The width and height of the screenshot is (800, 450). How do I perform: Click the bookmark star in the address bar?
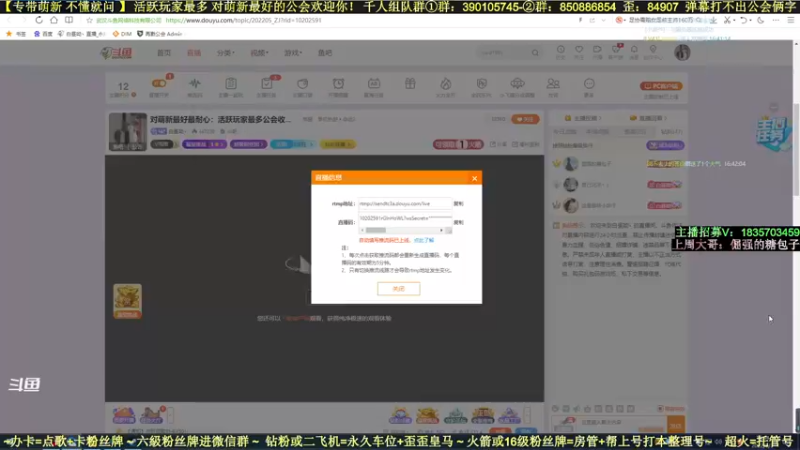point(89,20)
